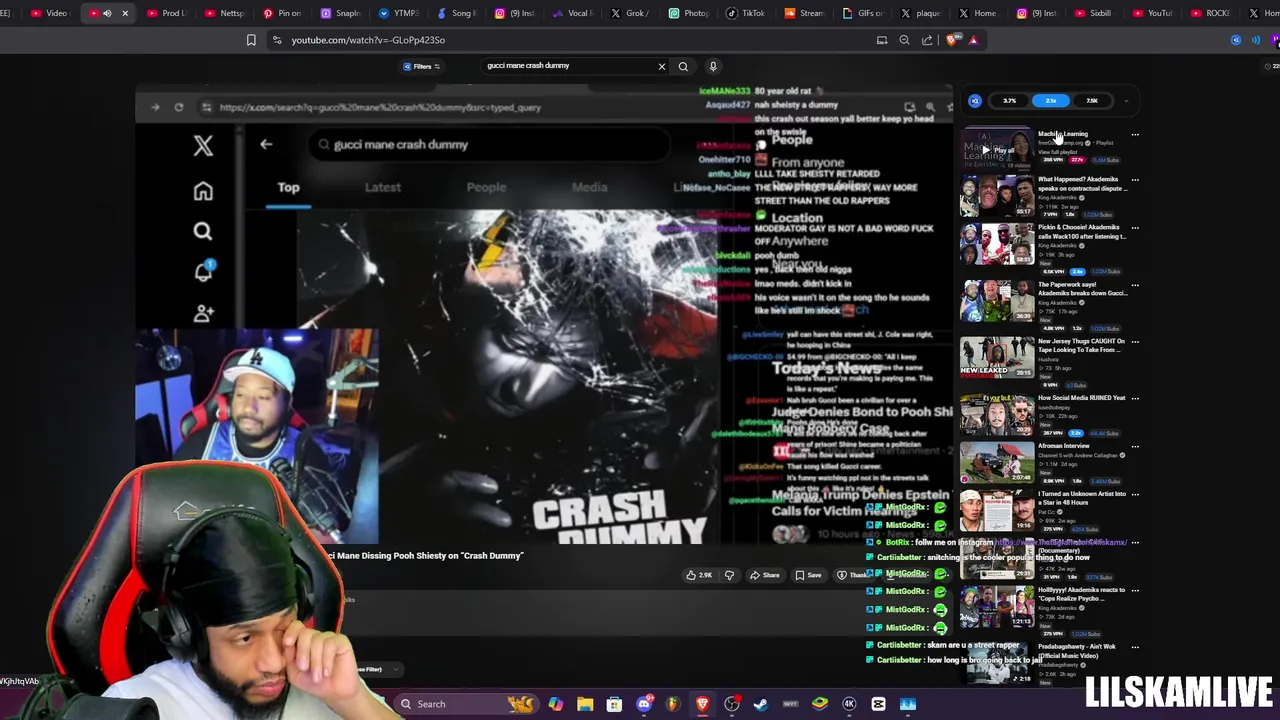Click the like thumbs-up button under the video
Image resolution: width=1280 pixels, height=720 pixels.
point(698,575)
